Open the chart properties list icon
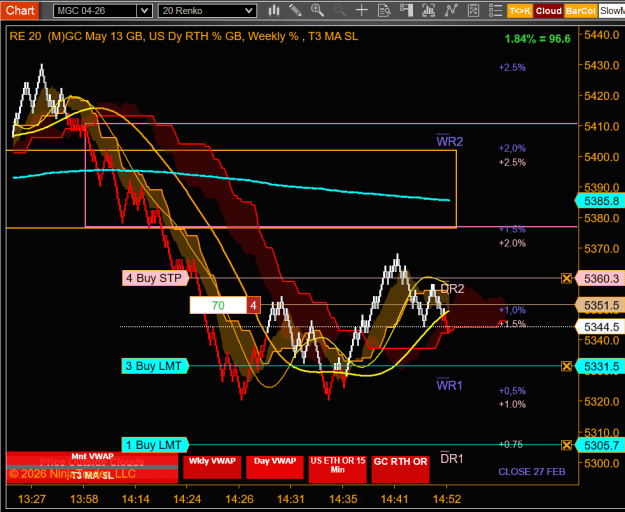The image size is (625, 512). pos(495,11)
